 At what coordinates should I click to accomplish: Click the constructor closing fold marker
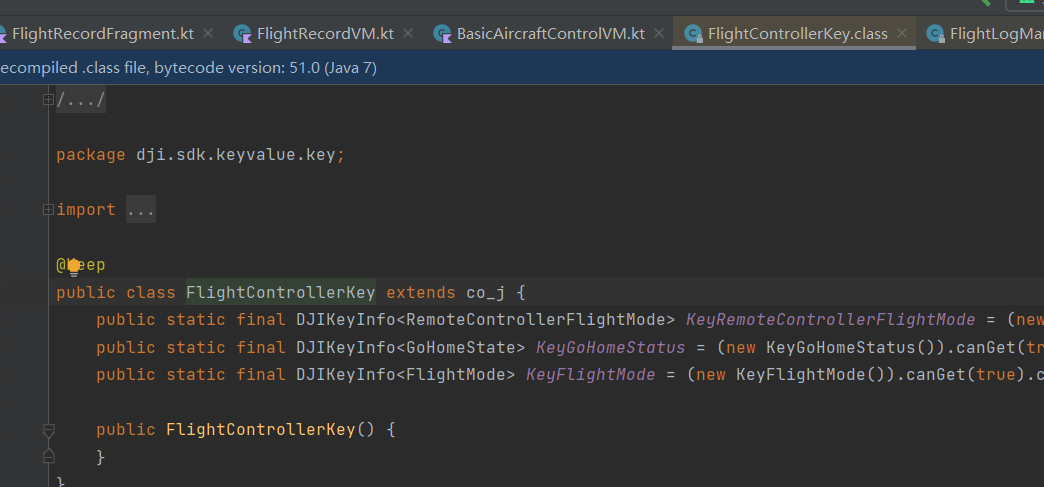(48, 457)
